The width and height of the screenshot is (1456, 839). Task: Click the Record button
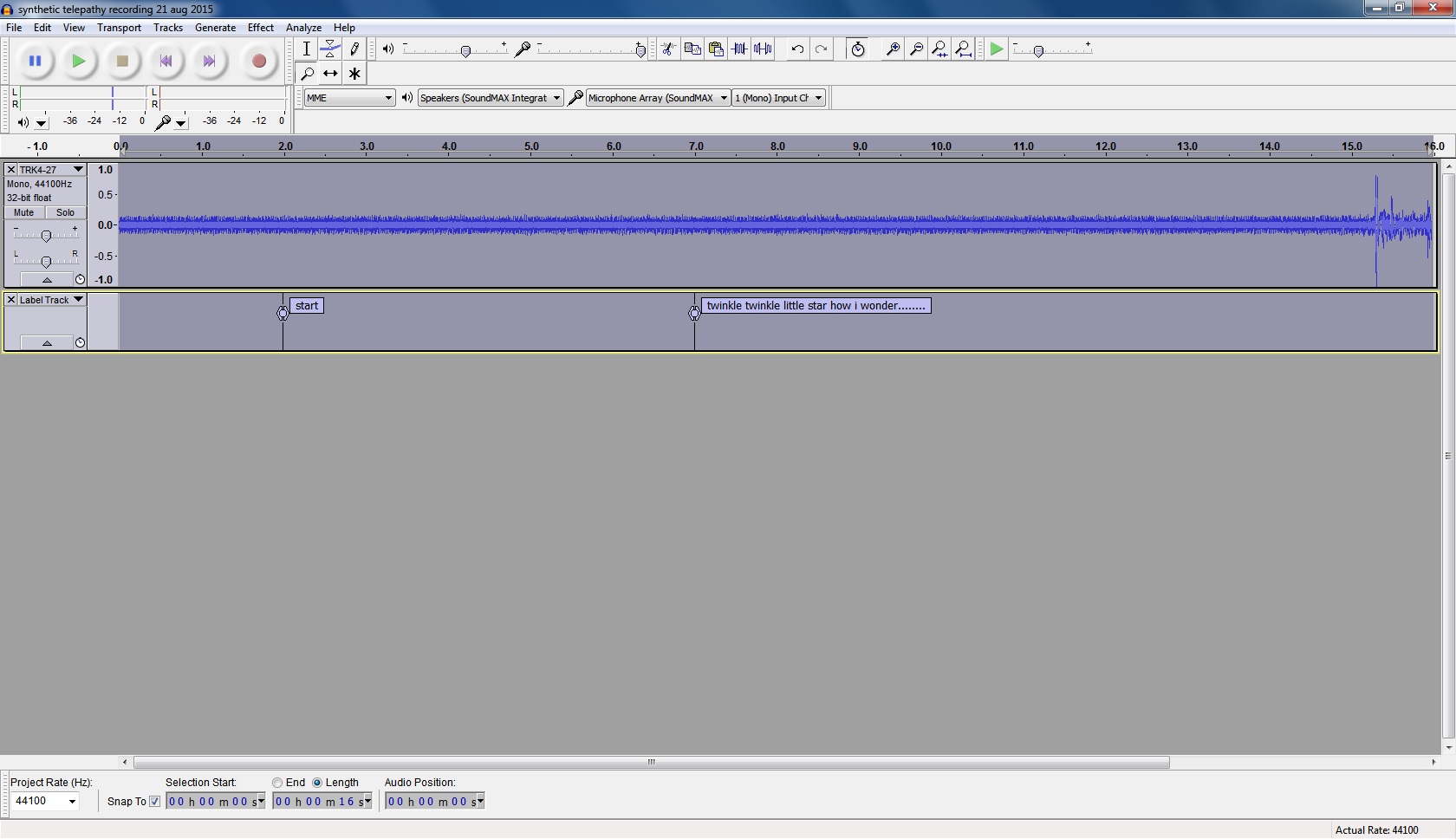pyautogui.click(x=258, y=62)
